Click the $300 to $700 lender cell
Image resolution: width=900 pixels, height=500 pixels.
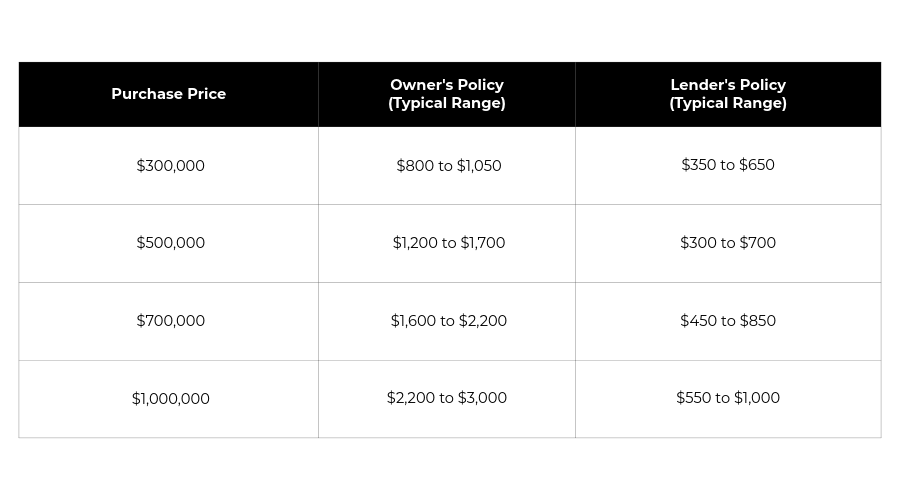click(x=728, y=243)
